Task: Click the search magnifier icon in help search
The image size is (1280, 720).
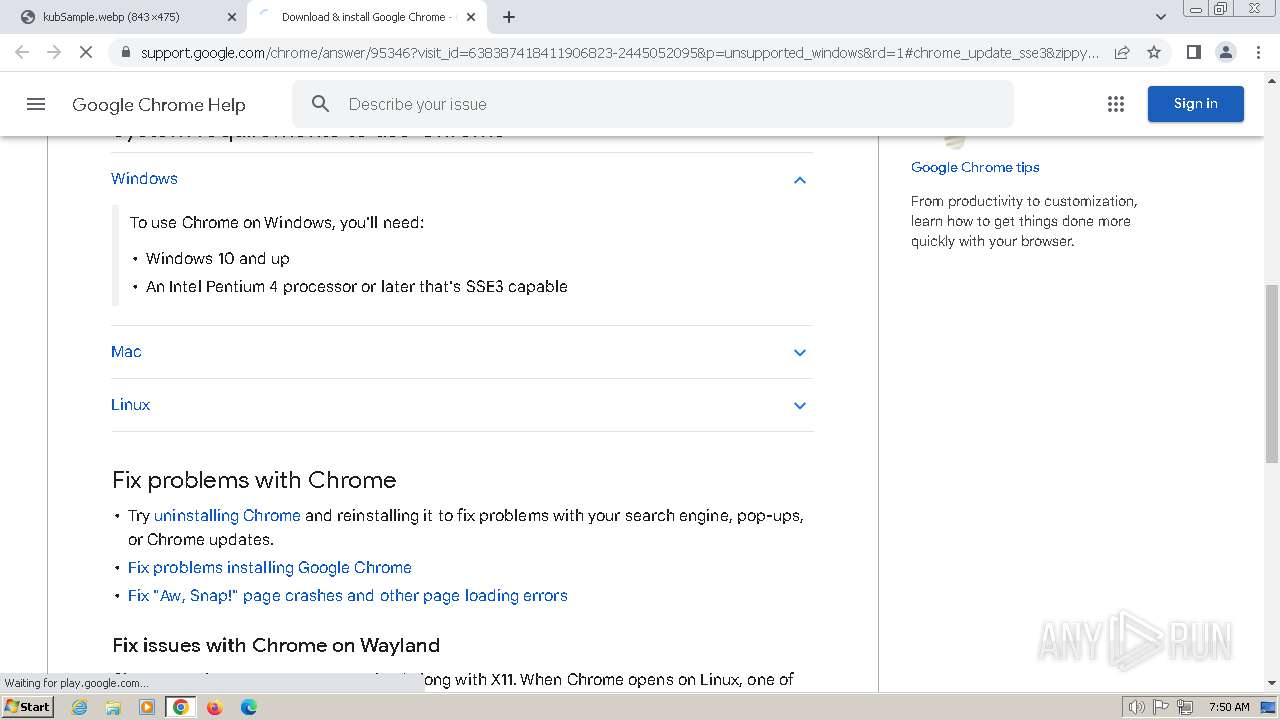Action: pyautogui.click(x=320, y=104)
